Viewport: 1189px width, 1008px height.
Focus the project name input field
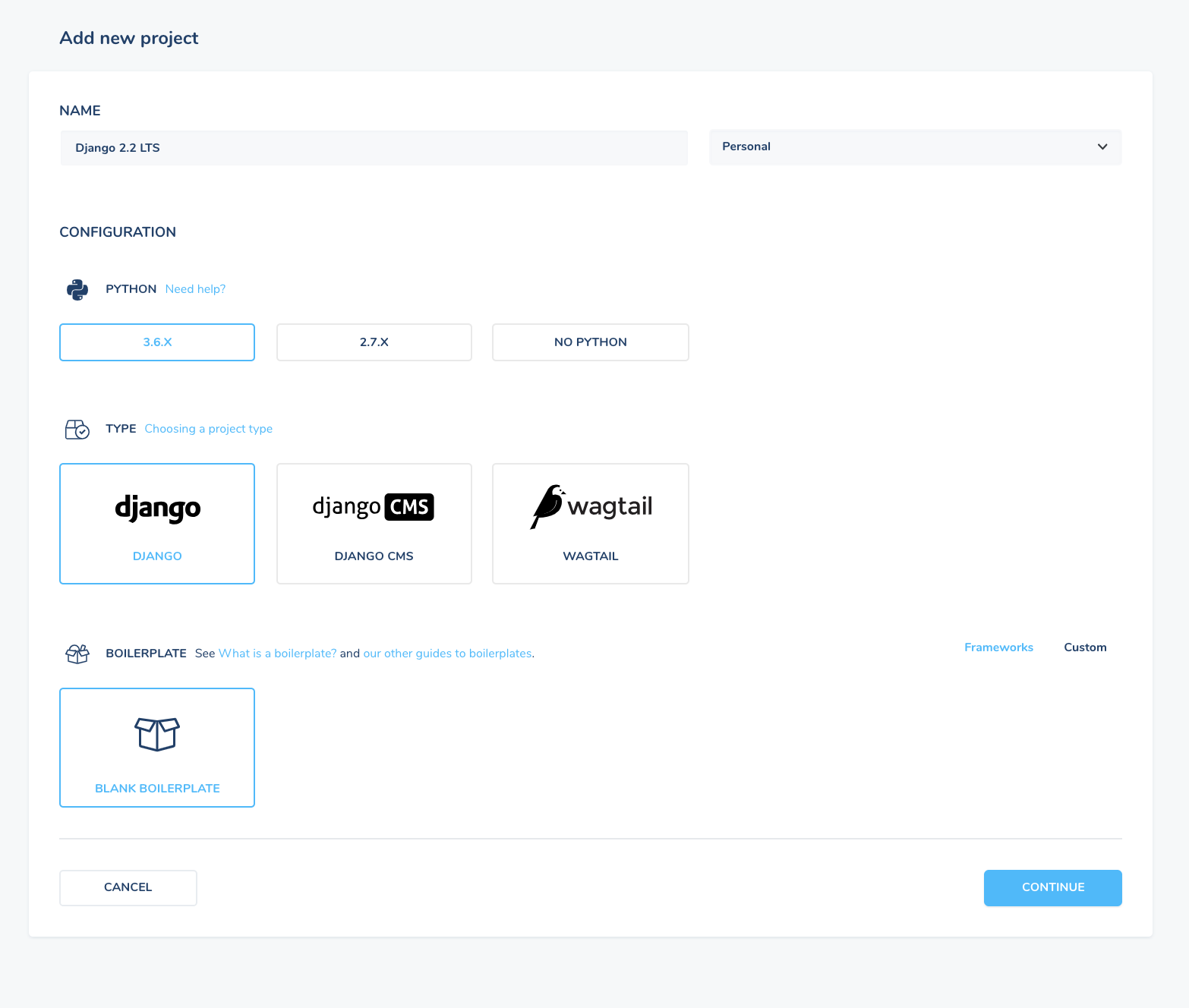point(374,148)
